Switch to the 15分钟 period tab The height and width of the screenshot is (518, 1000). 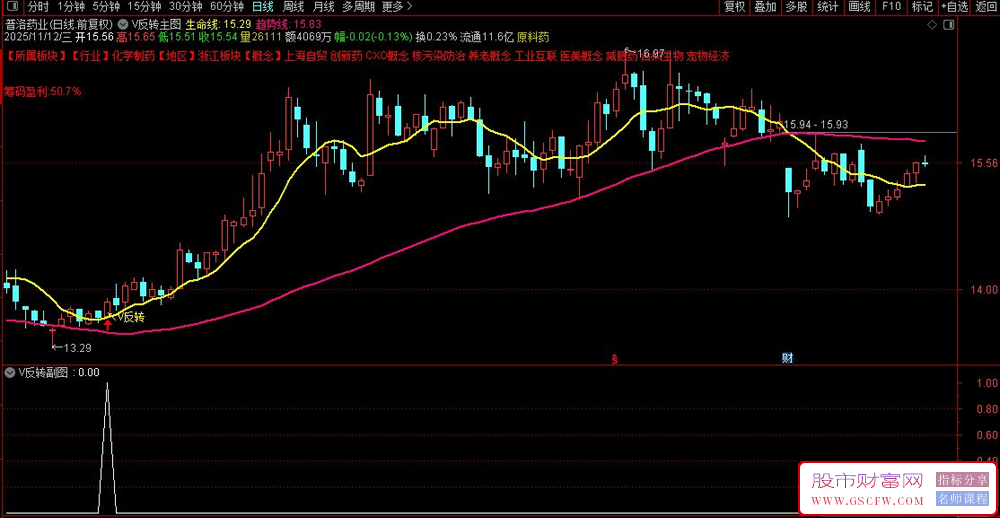click(144, 7)
